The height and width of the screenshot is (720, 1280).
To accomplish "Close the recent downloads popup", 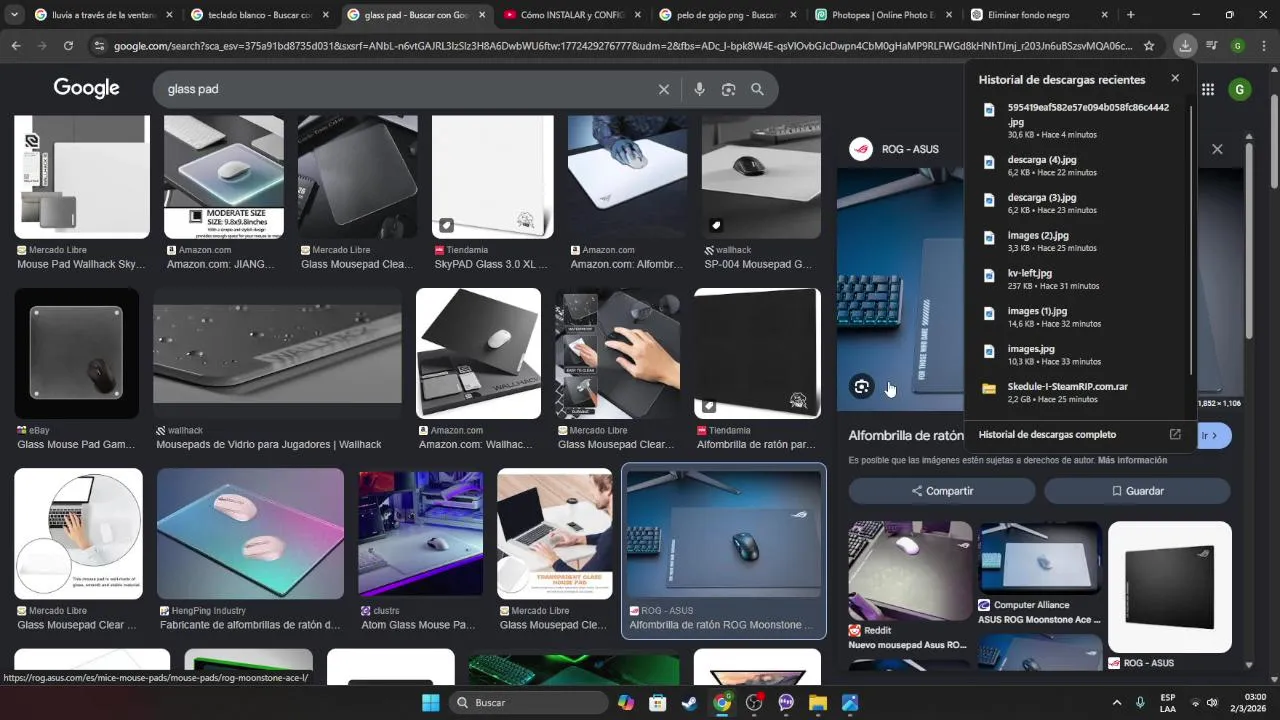I will tap(1175, 78).
